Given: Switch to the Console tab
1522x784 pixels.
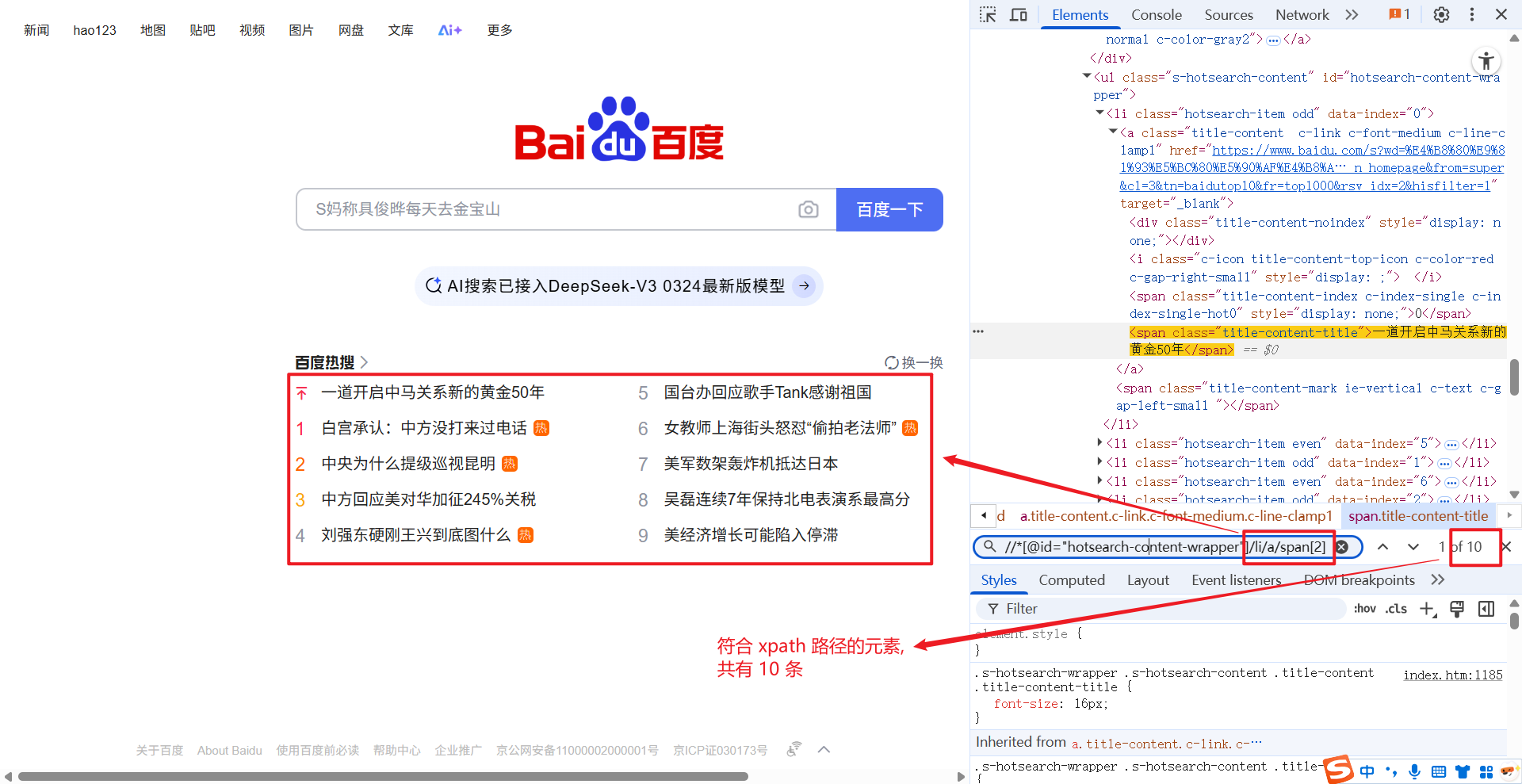Looking at the screenshot, I should click(x=1156, y=14).
